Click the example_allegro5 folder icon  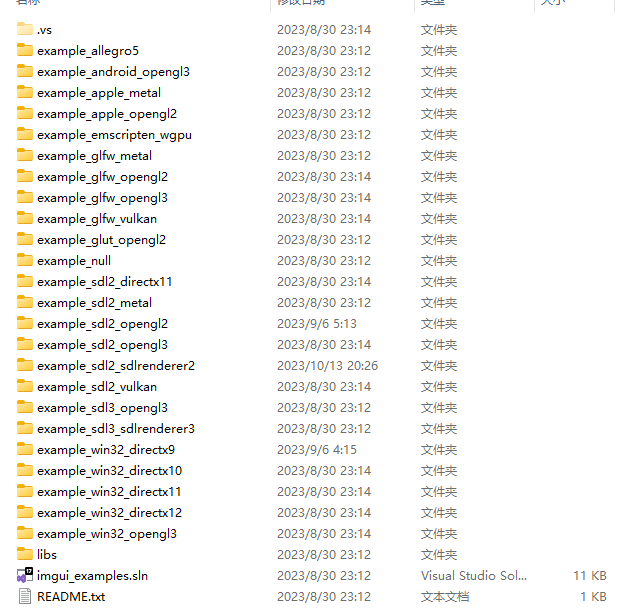pos(25,50)
